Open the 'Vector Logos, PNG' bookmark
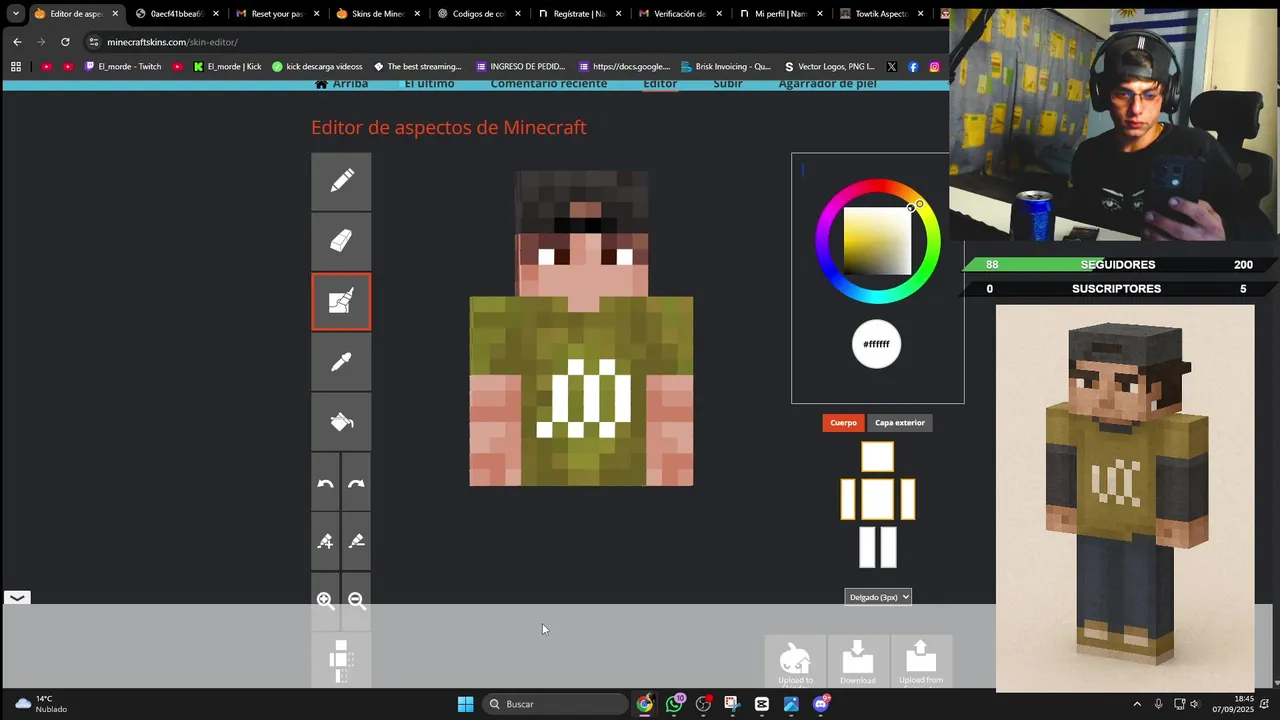 tap(829, 67)
